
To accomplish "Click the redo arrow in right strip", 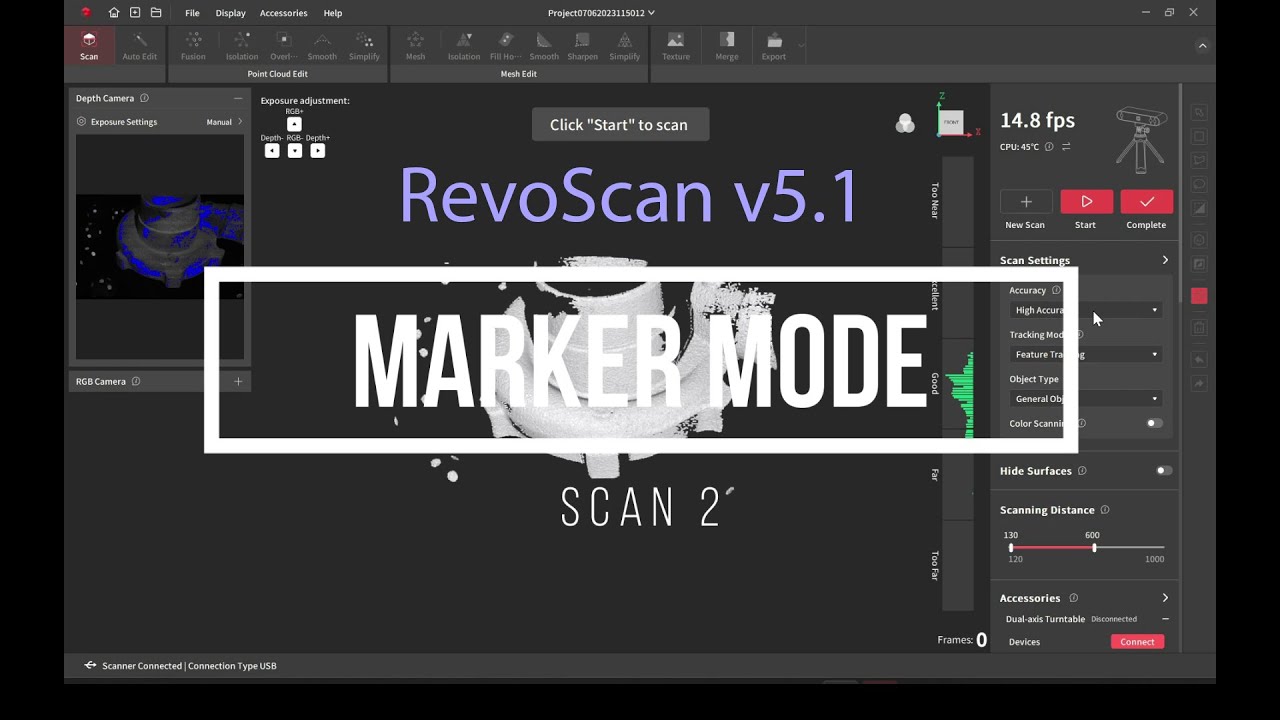I will point(1199,384).
